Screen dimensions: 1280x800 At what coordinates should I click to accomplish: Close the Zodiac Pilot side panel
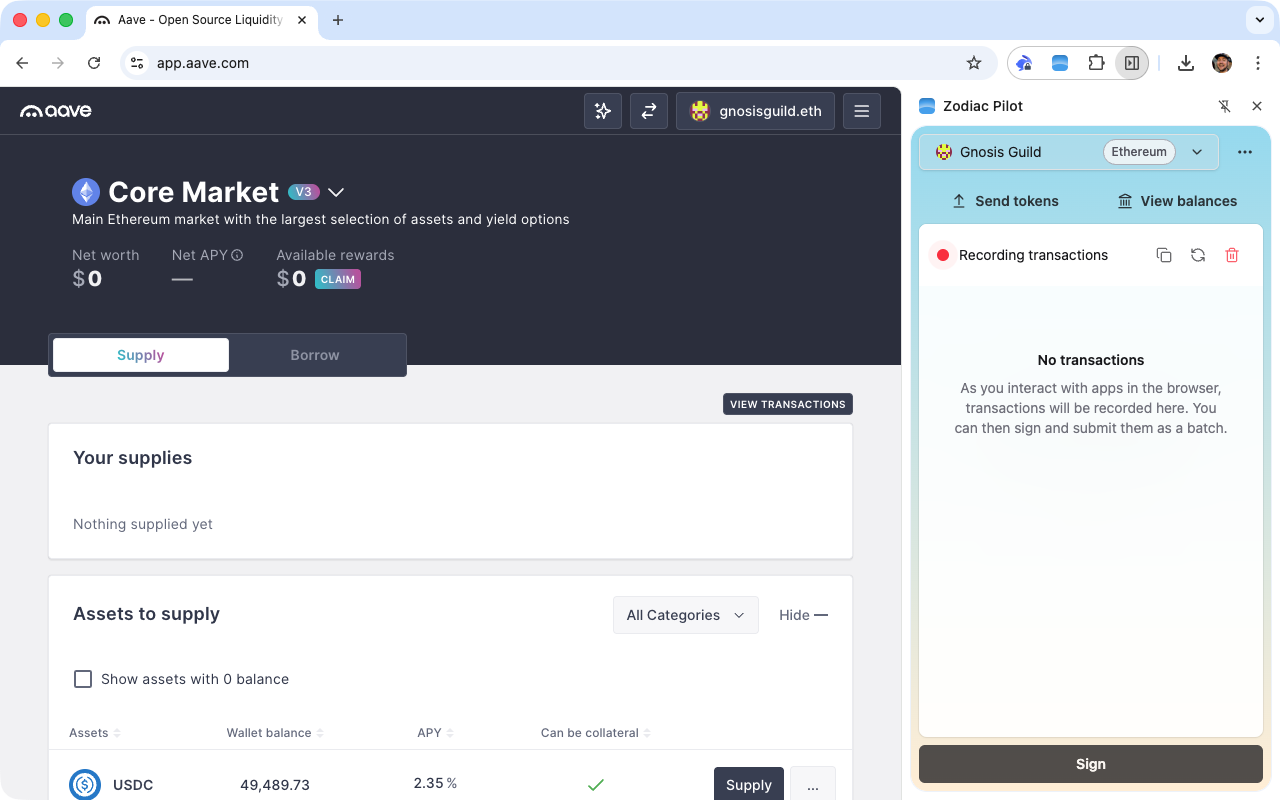[1257, 106]
